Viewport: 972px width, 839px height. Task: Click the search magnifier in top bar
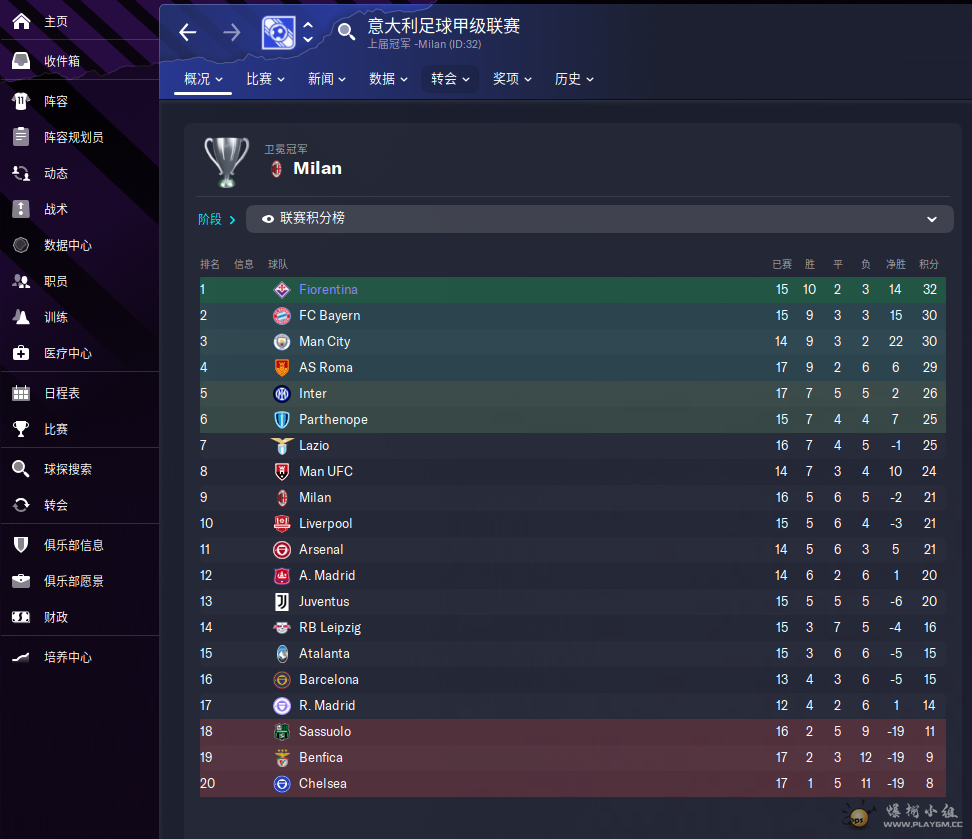[x=346, y=32]
